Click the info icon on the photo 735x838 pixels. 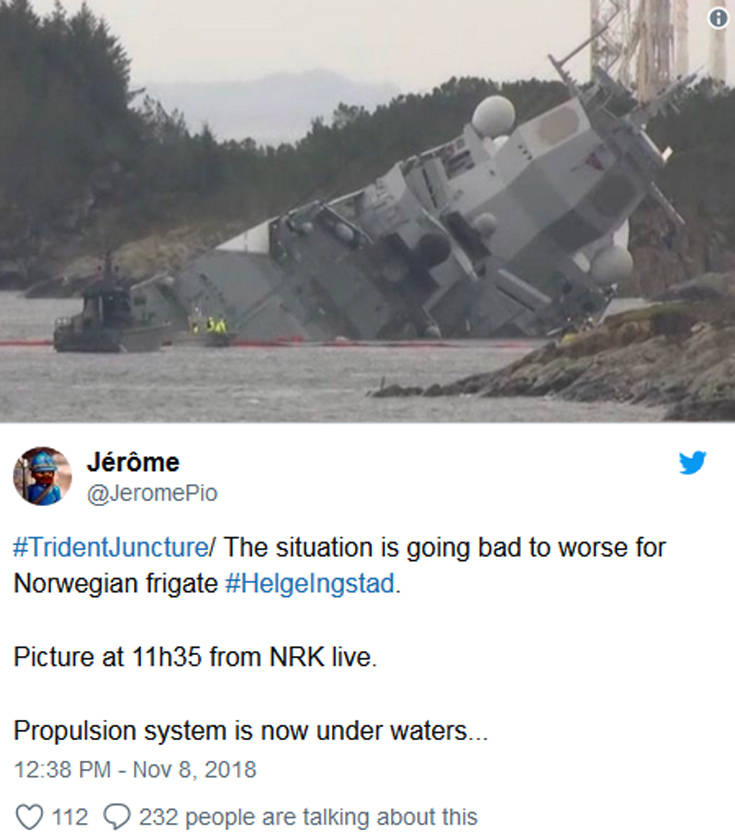[x=718, y=19]
